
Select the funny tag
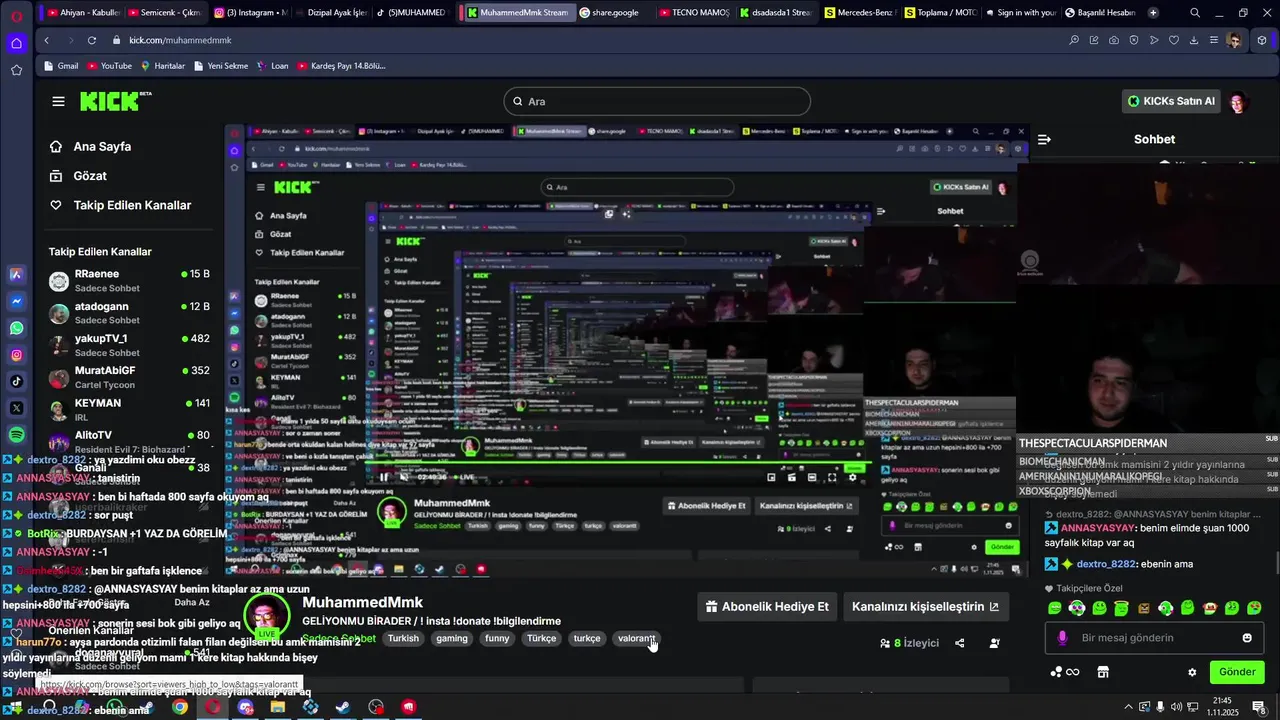click(497, 638)
